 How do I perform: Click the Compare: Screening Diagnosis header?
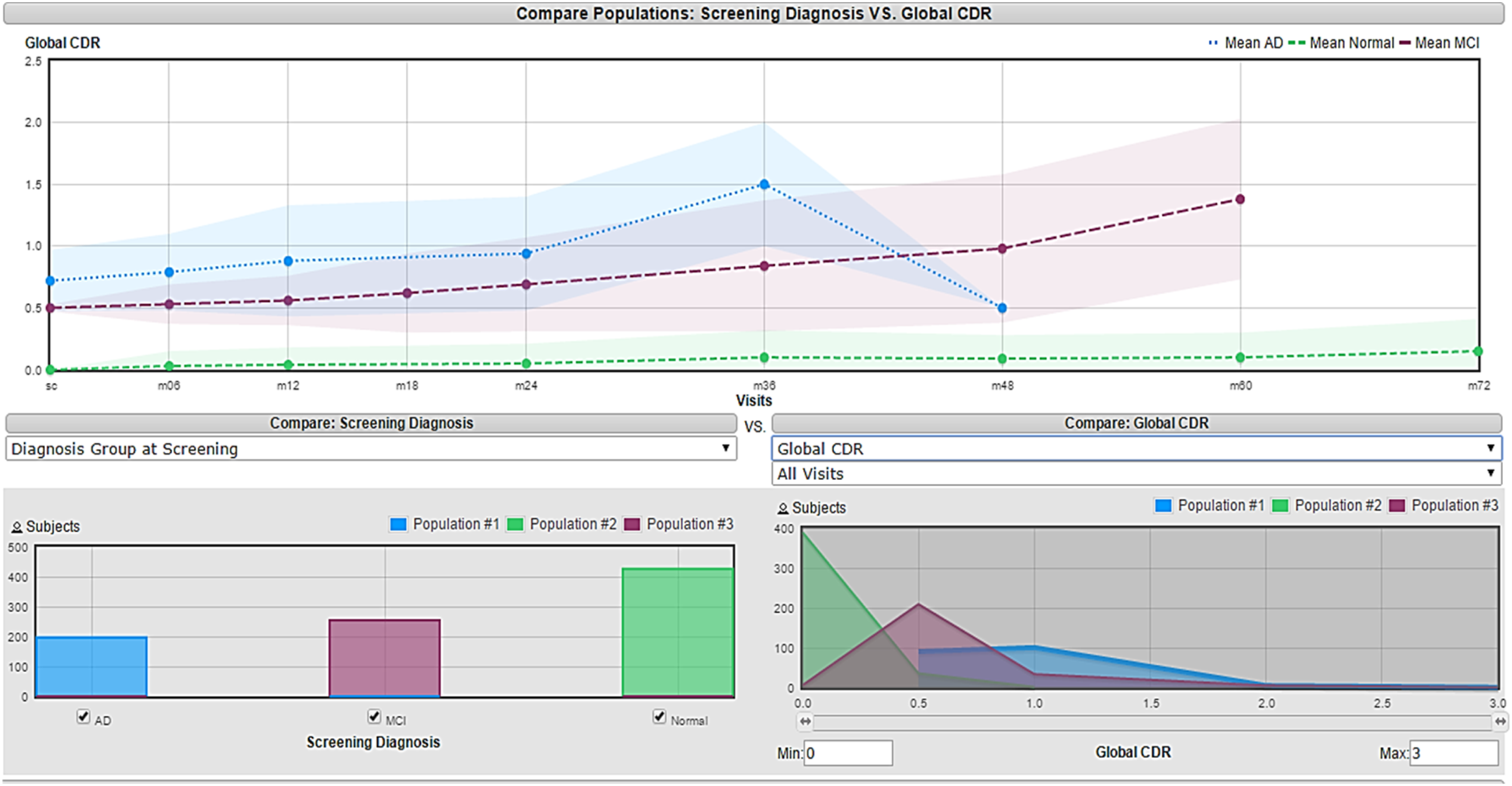(x=371, y=423)
